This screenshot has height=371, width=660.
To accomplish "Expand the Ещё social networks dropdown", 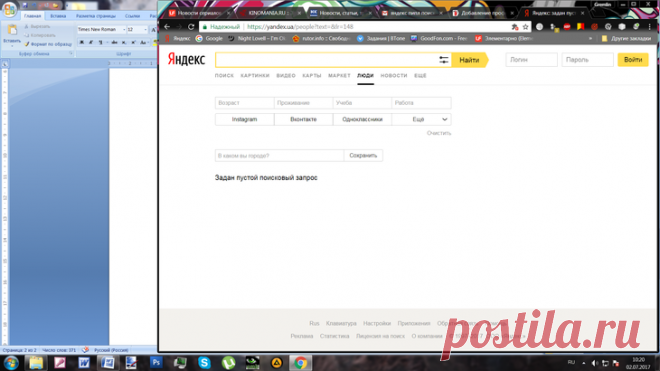I will click(x=421, y=119).
